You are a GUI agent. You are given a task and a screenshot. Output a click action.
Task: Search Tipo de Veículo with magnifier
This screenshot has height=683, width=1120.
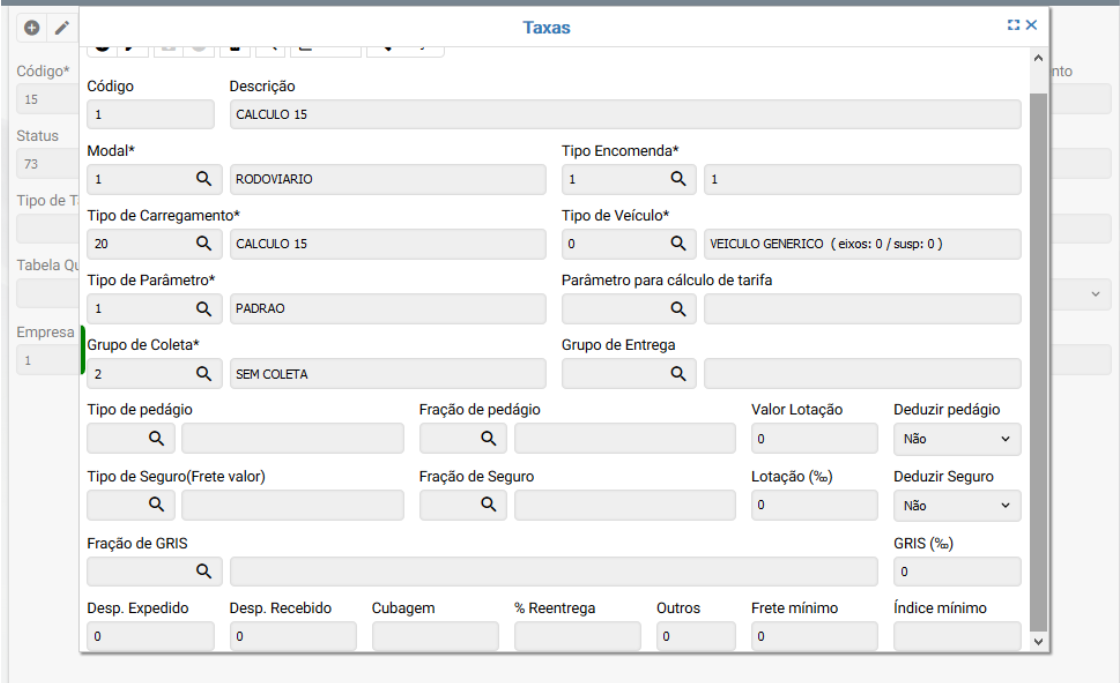tap(678, 243)
